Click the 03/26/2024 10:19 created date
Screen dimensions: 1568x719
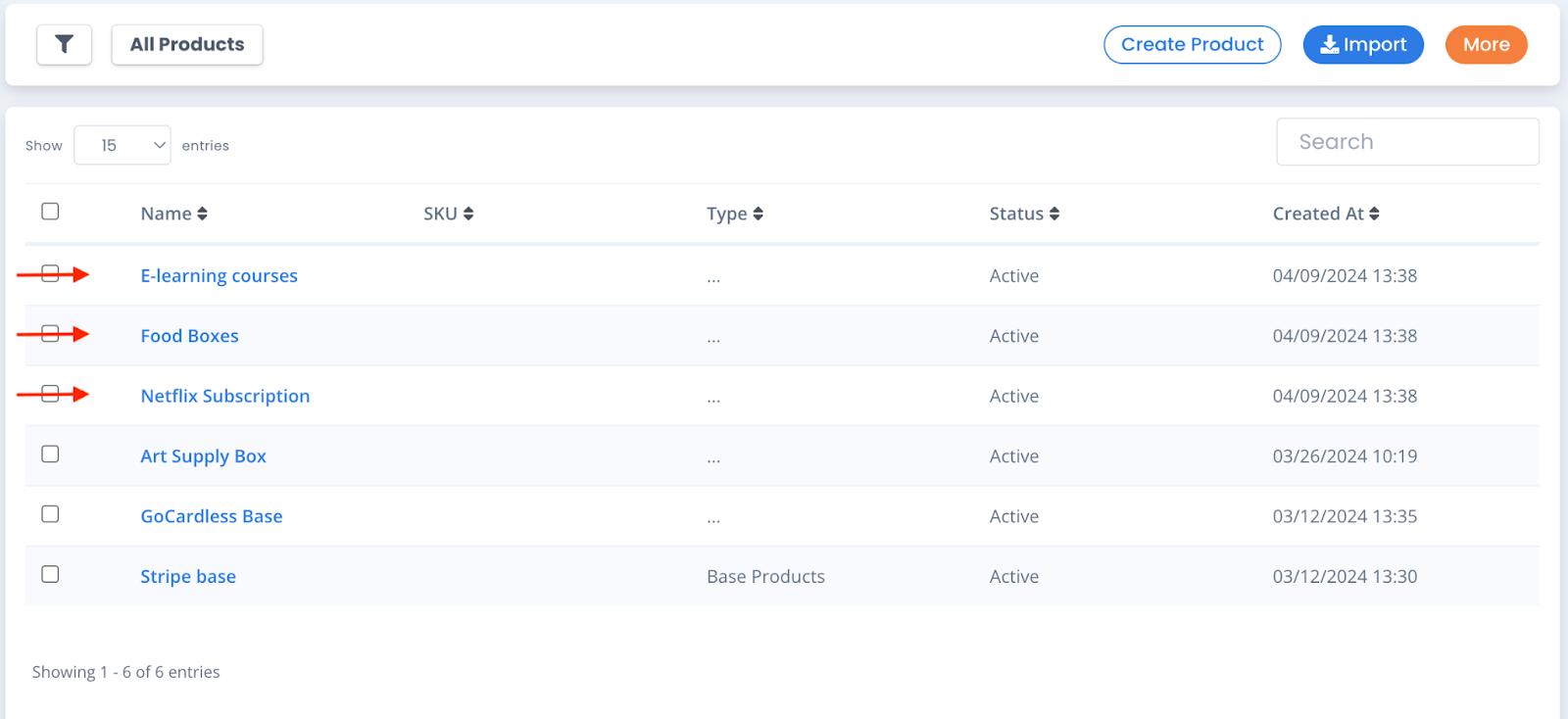[x=1345, y=456]
